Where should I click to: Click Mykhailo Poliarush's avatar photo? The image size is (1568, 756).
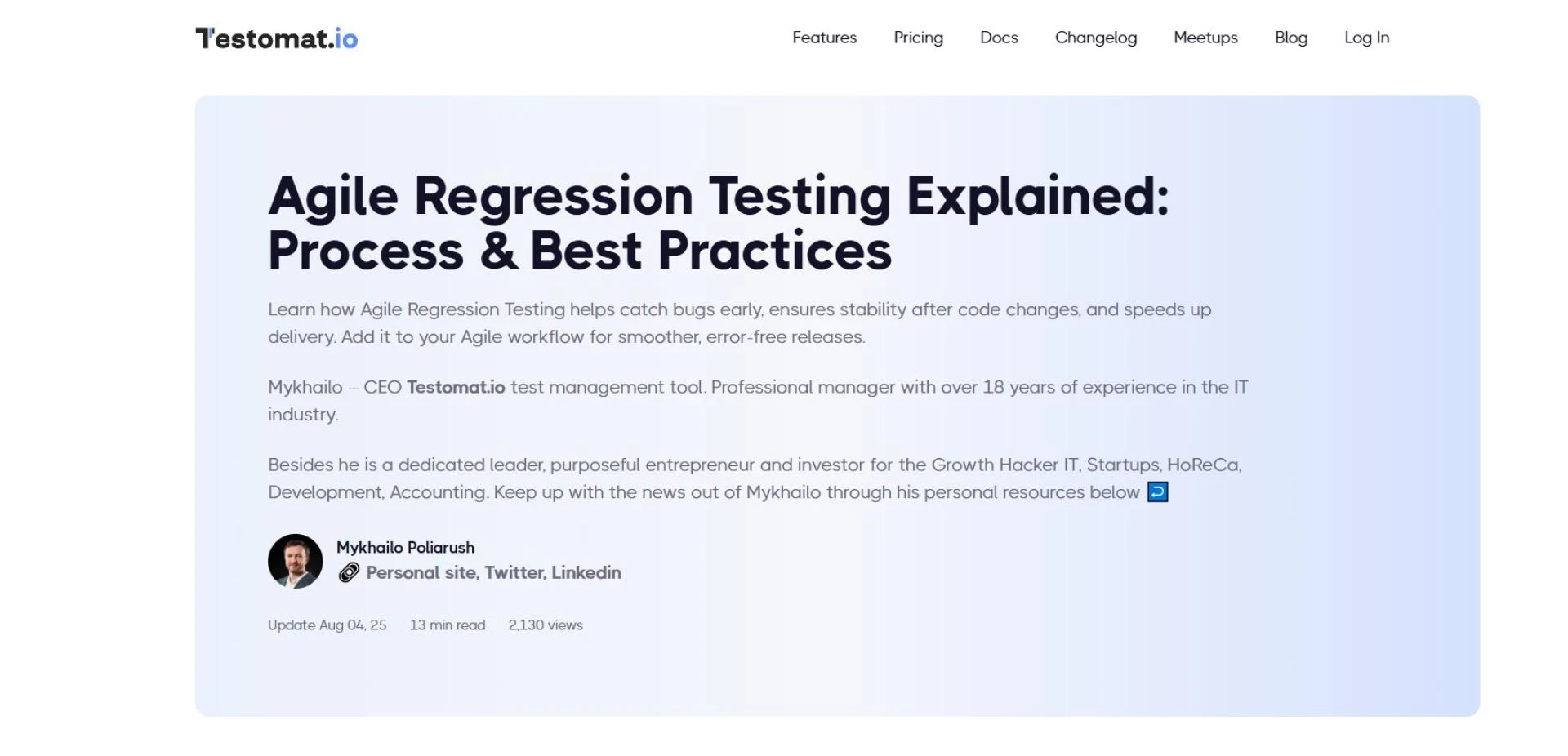tap(295, 560)
